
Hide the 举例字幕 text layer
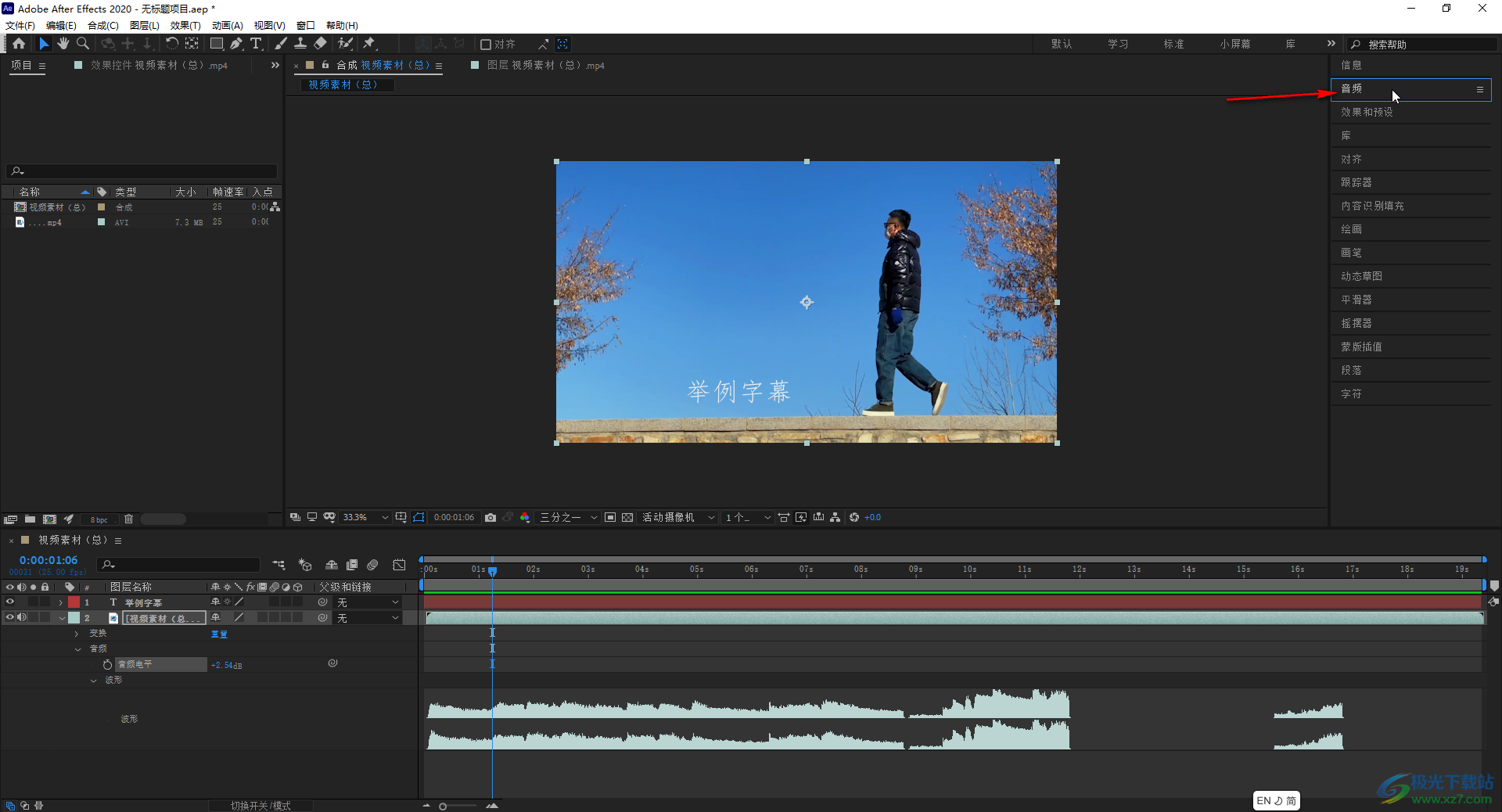[x=10, y=602]
